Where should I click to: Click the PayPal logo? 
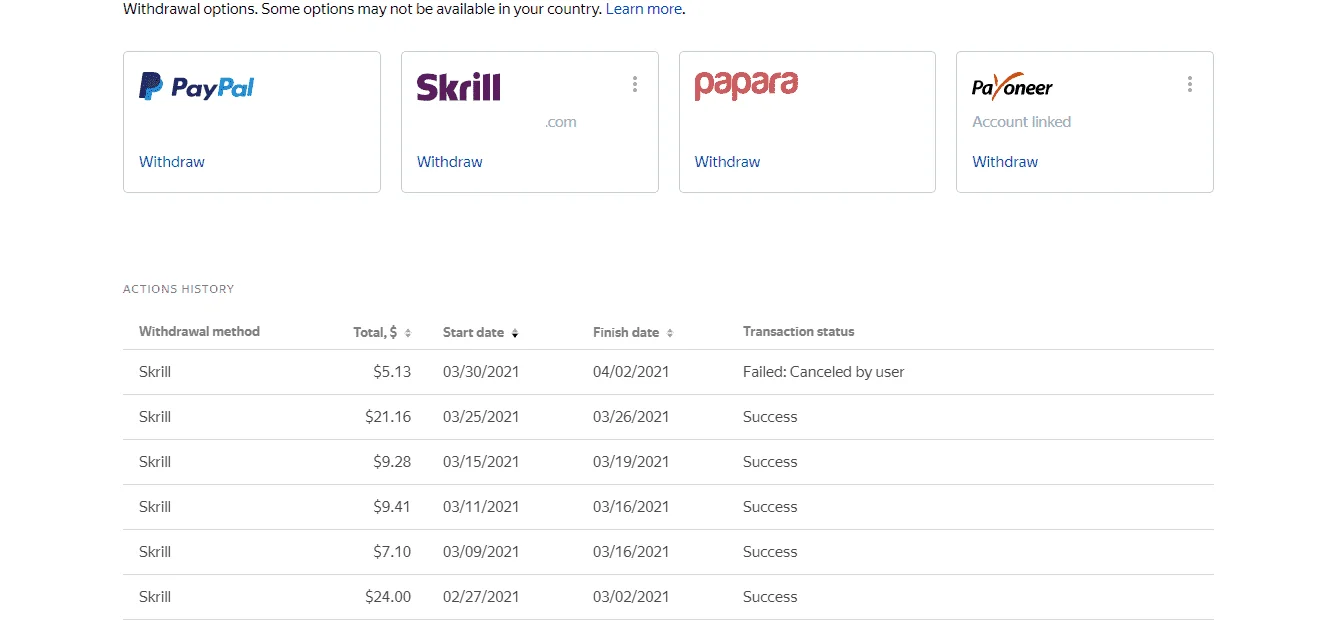pos(196,87)
